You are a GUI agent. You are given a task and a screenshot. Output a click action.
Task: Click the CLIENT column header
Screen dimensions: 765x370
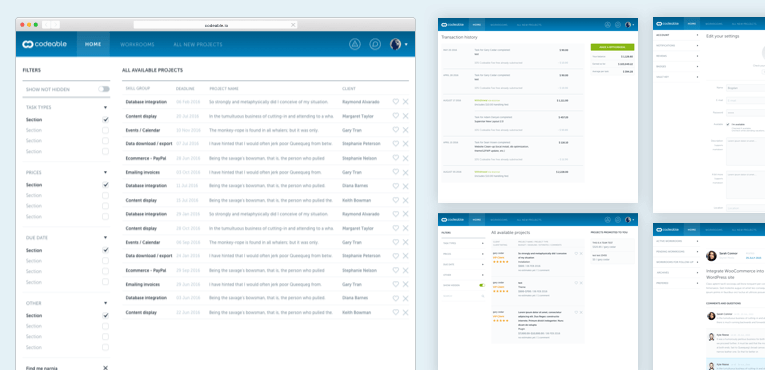click(349, 89)
